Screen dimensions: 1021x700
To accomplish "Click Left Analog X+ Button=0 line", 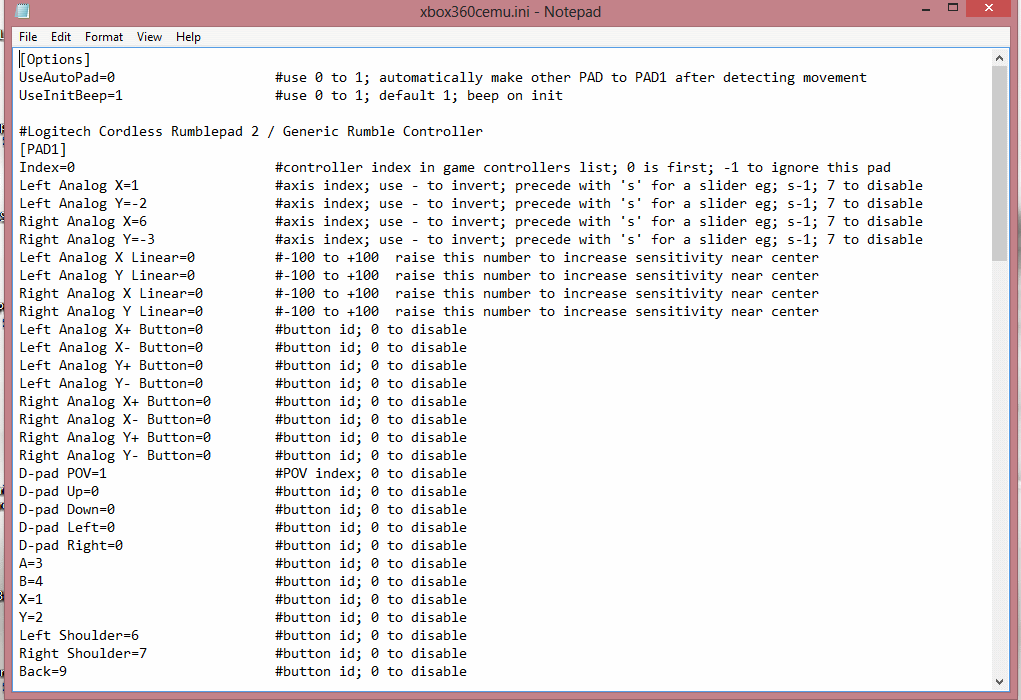I will (x=111, y=329).
